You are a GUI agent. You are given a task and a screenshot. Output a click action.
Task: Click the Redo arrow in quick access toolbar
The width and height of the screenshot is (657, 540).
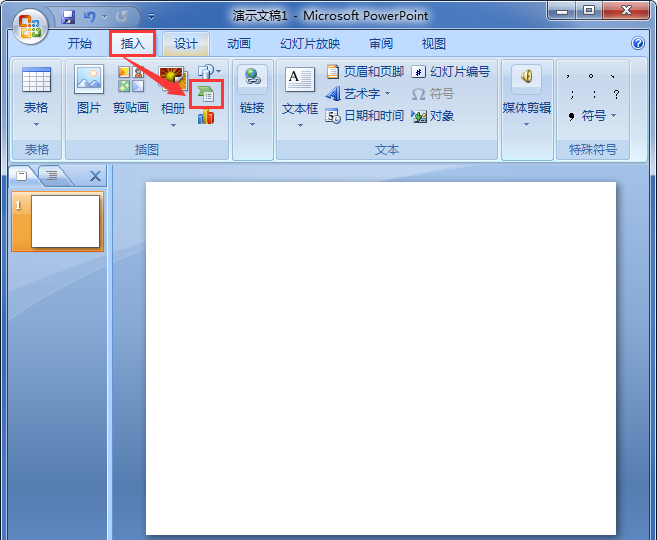(x=122, y=17)
